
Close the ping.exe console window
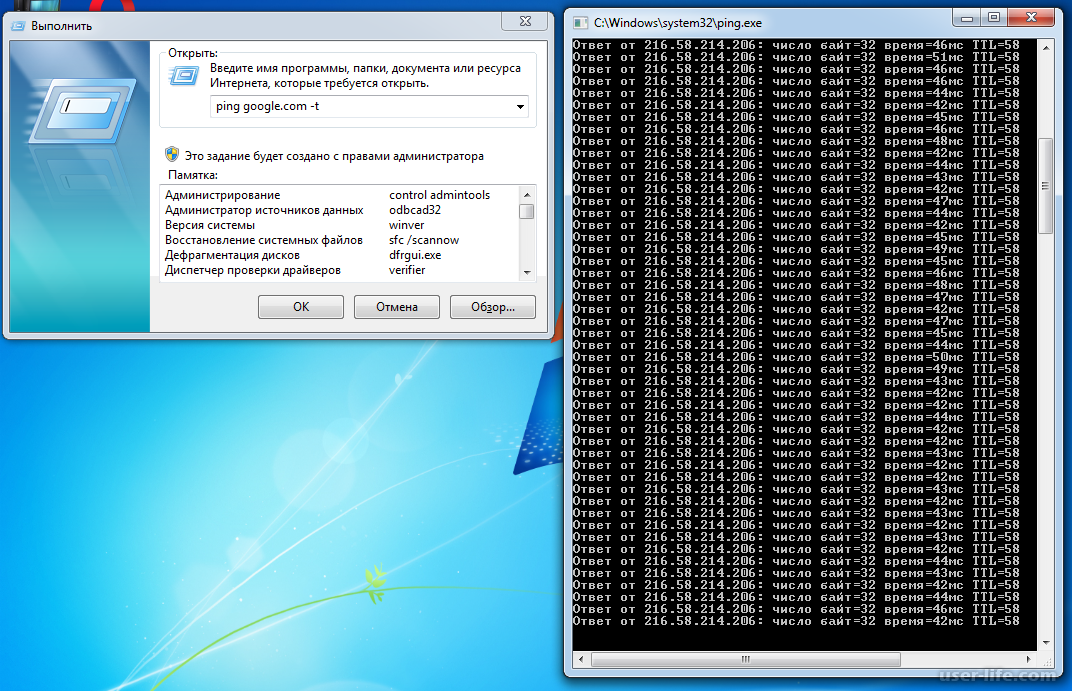click(x=1032, y=18)
